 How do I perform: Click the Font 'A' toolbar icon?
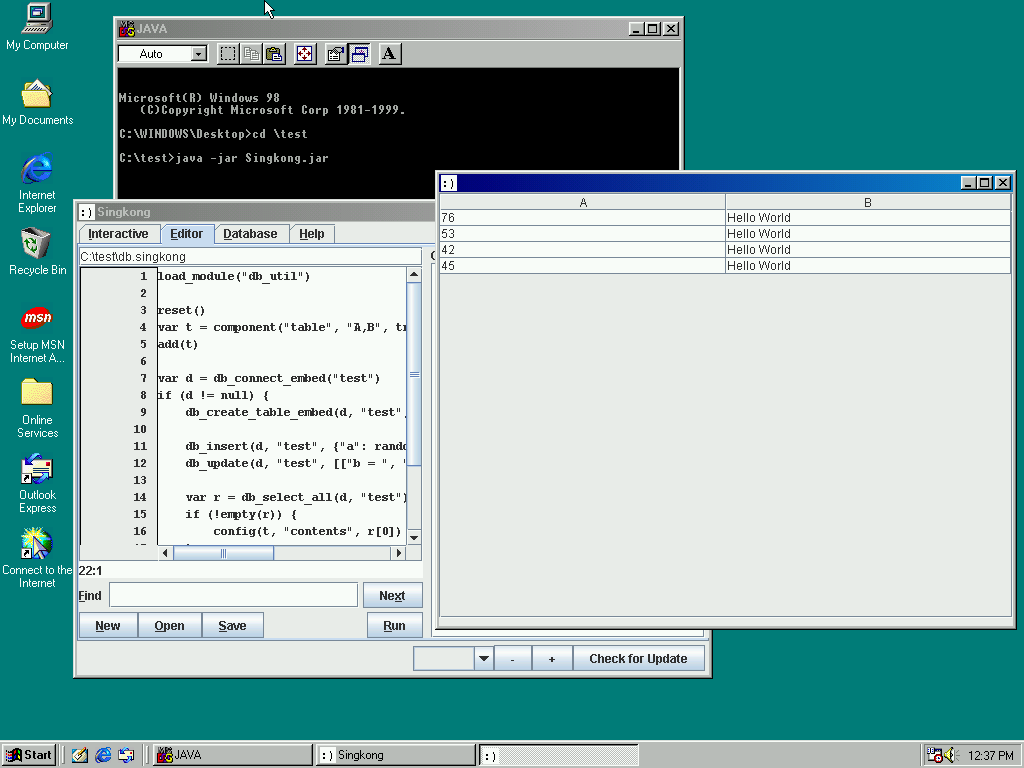tap(390, 54)
